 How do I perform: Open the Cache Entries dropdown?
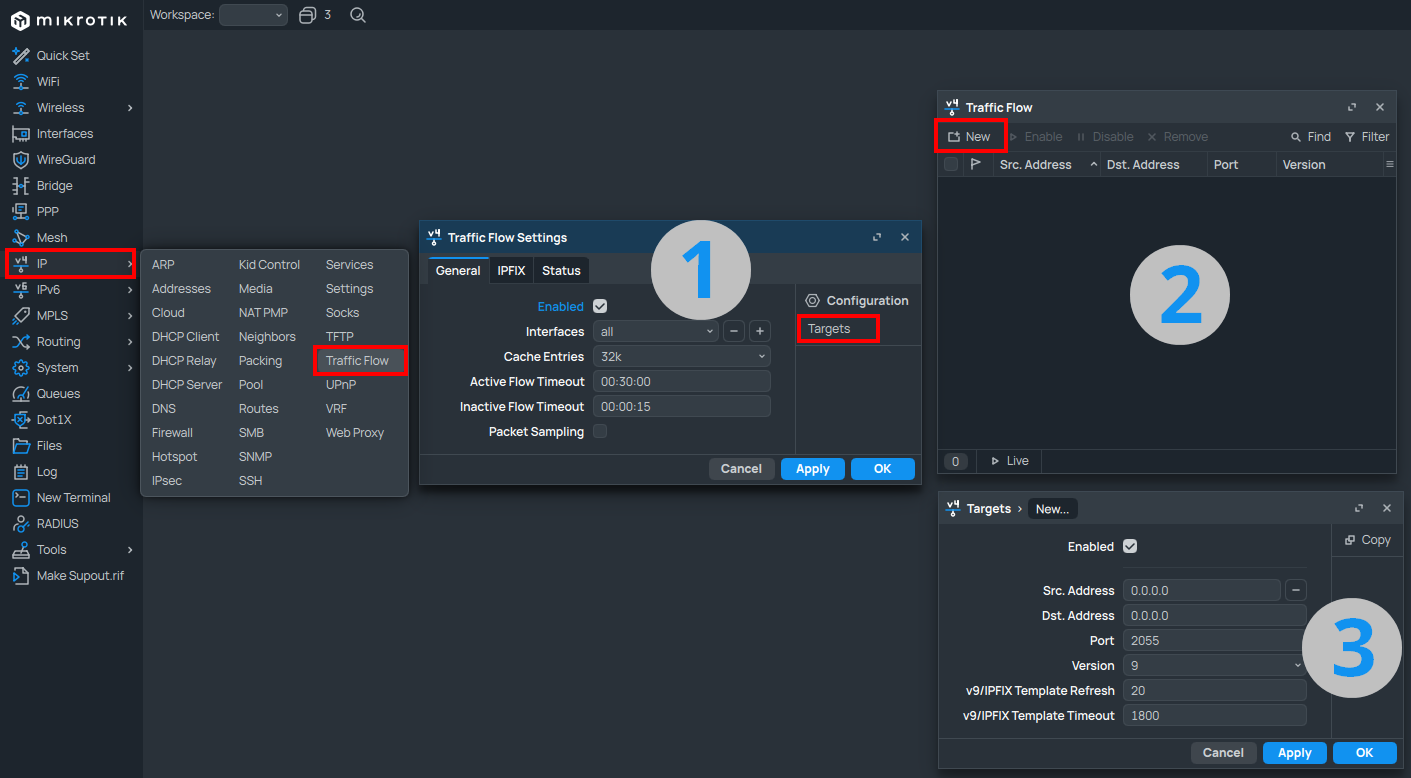[x=681, y=356]
